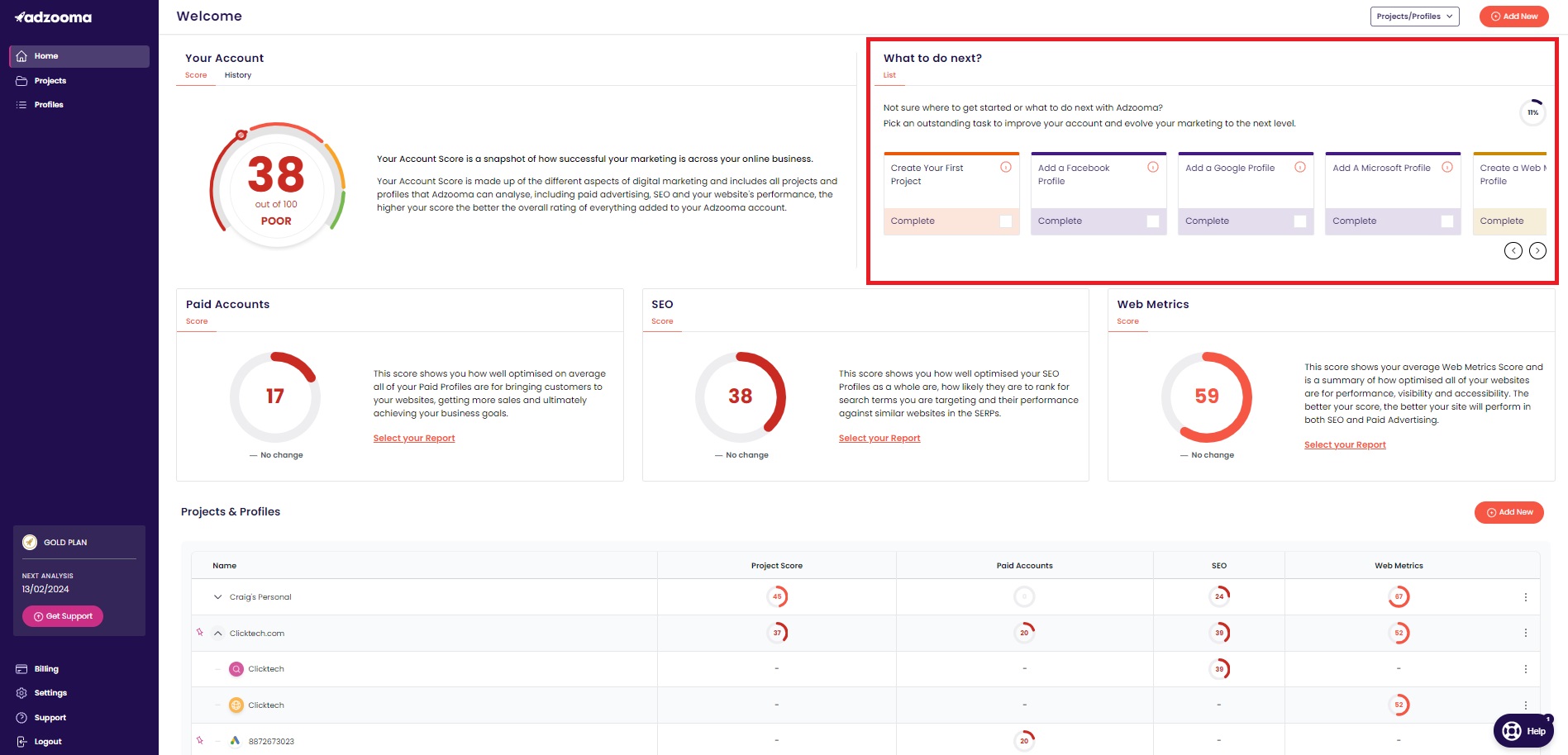Click the Web Metrics 59 score ring
Screen dimensions: 1568x755
click(1207, 397)
